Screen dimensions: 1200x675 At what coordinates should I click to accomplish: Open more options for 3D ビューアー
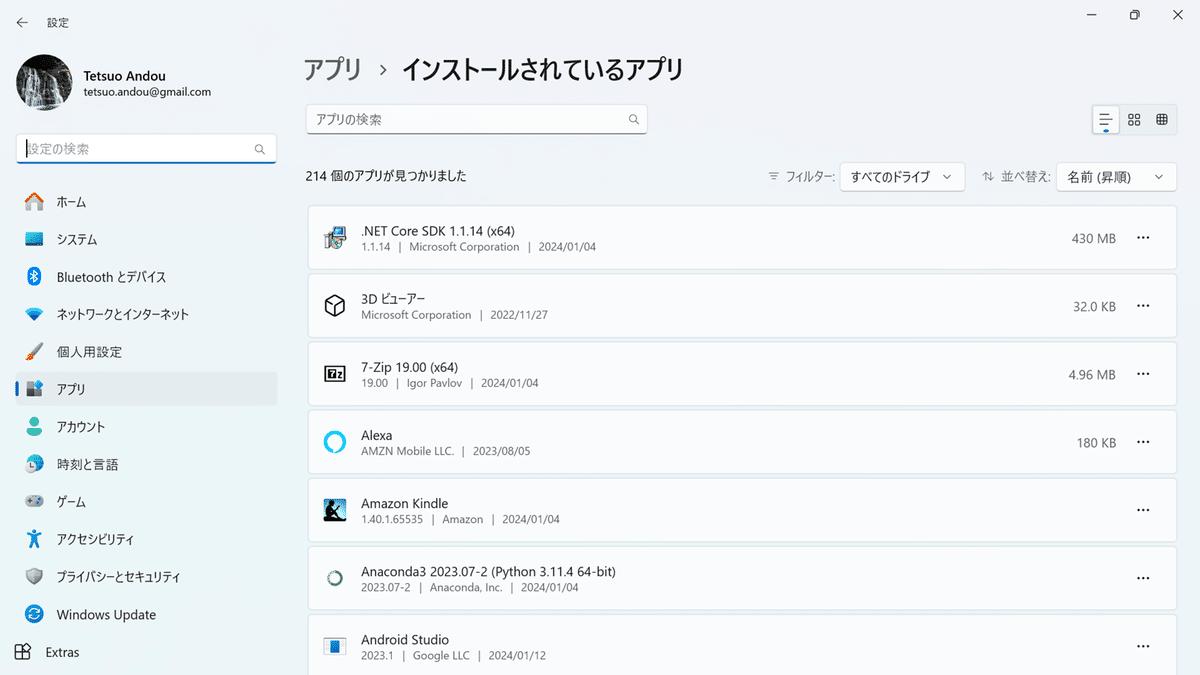coord(1144,306)
